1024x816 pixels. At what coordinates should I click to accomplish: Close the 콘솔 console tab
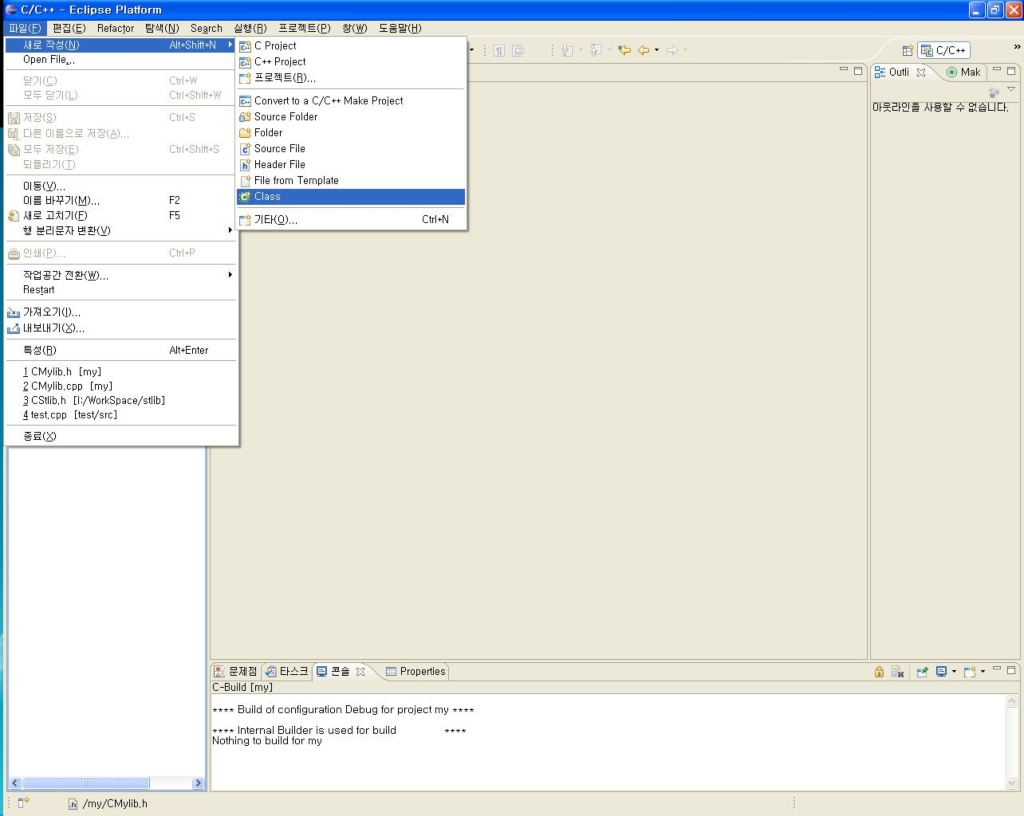(x=360, y=671)
